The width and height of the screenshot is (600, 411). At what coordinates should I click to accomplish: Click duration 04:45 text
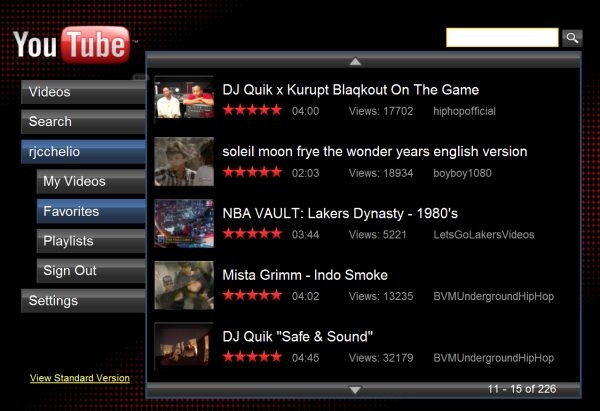[305, 358]
